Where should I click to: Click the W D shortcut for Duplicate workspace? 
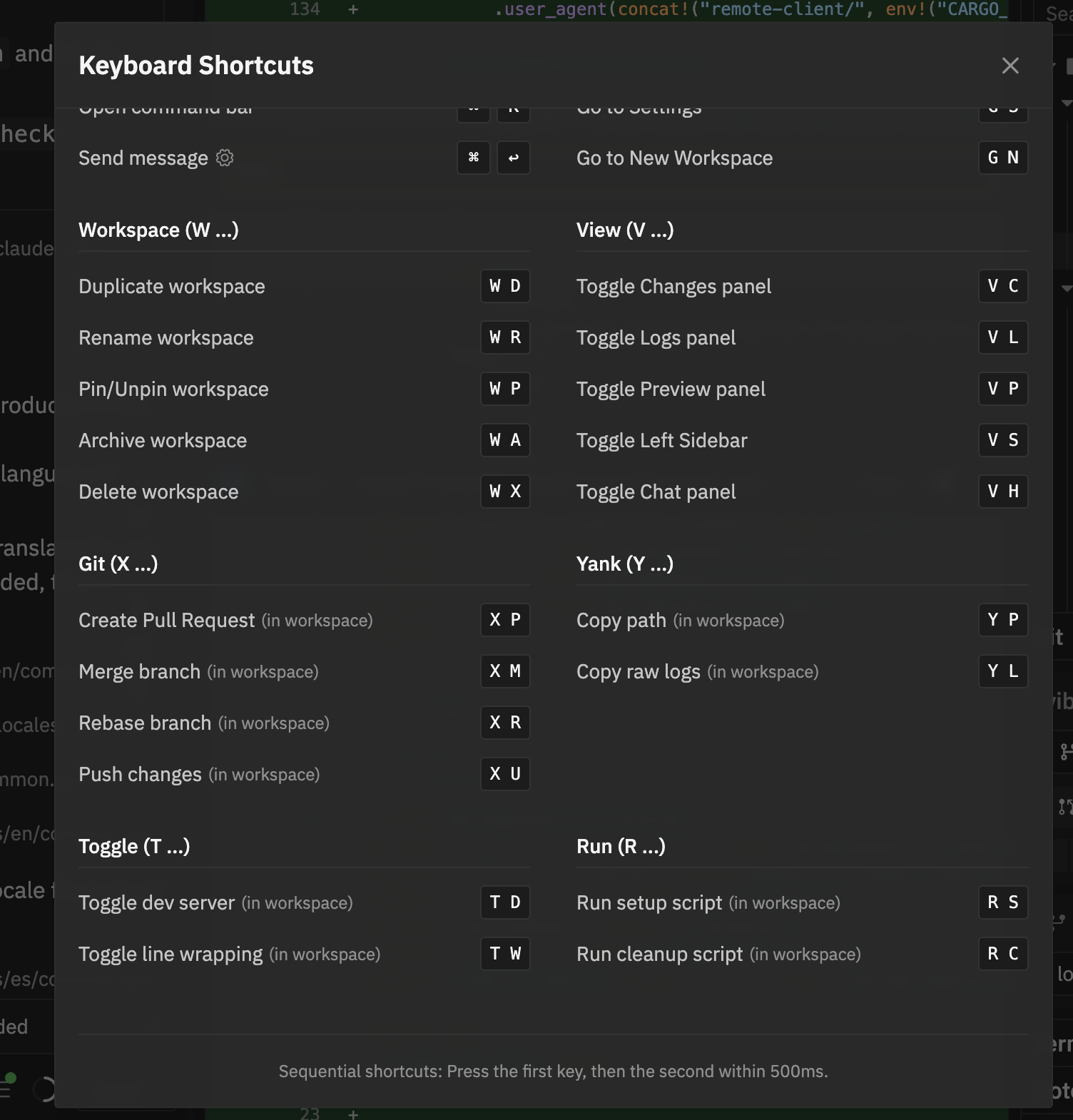click(x=505, y=286)
